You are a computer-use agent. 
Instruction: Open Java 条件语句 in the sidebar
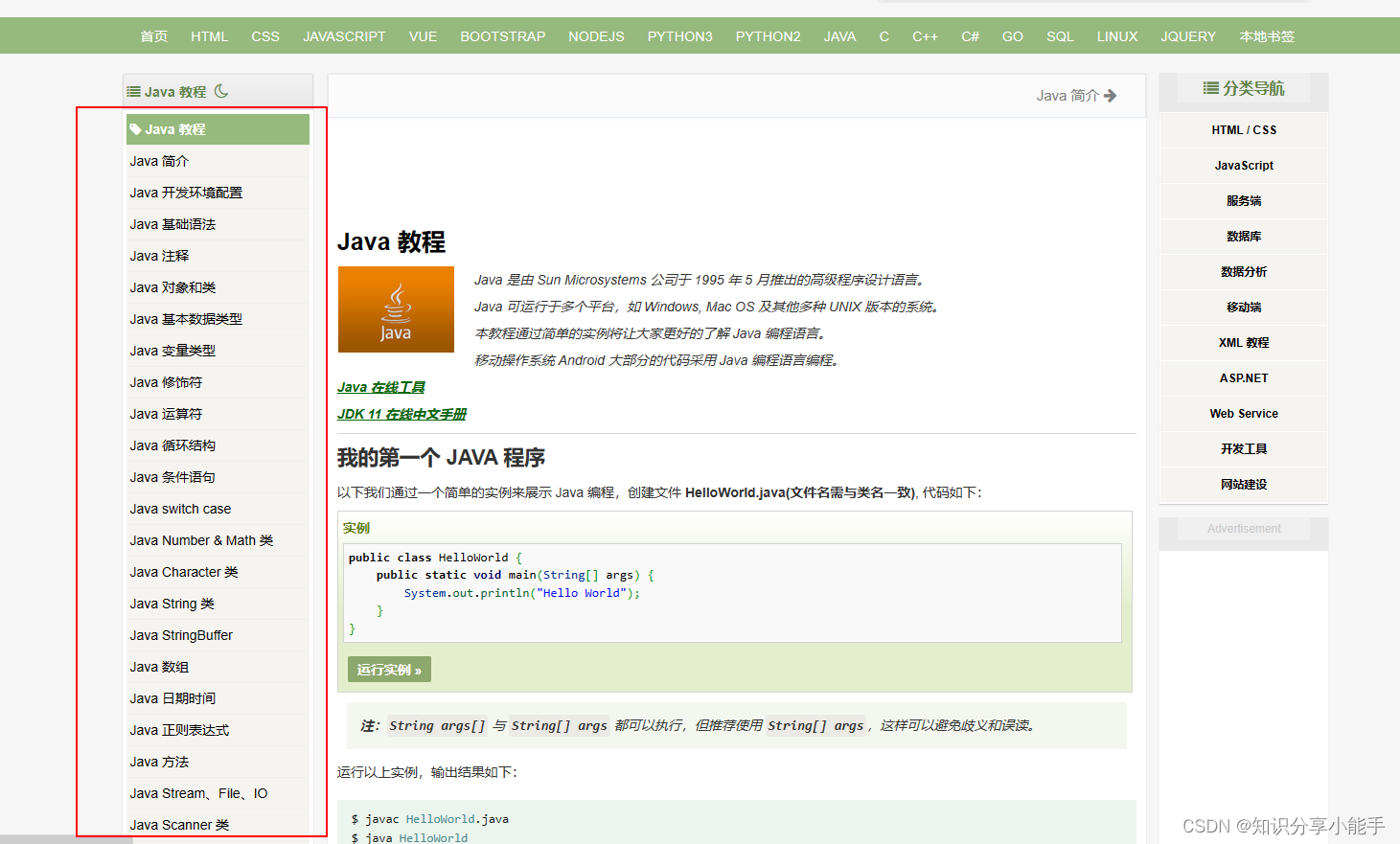pyautogui.click(x=218, y=477)
